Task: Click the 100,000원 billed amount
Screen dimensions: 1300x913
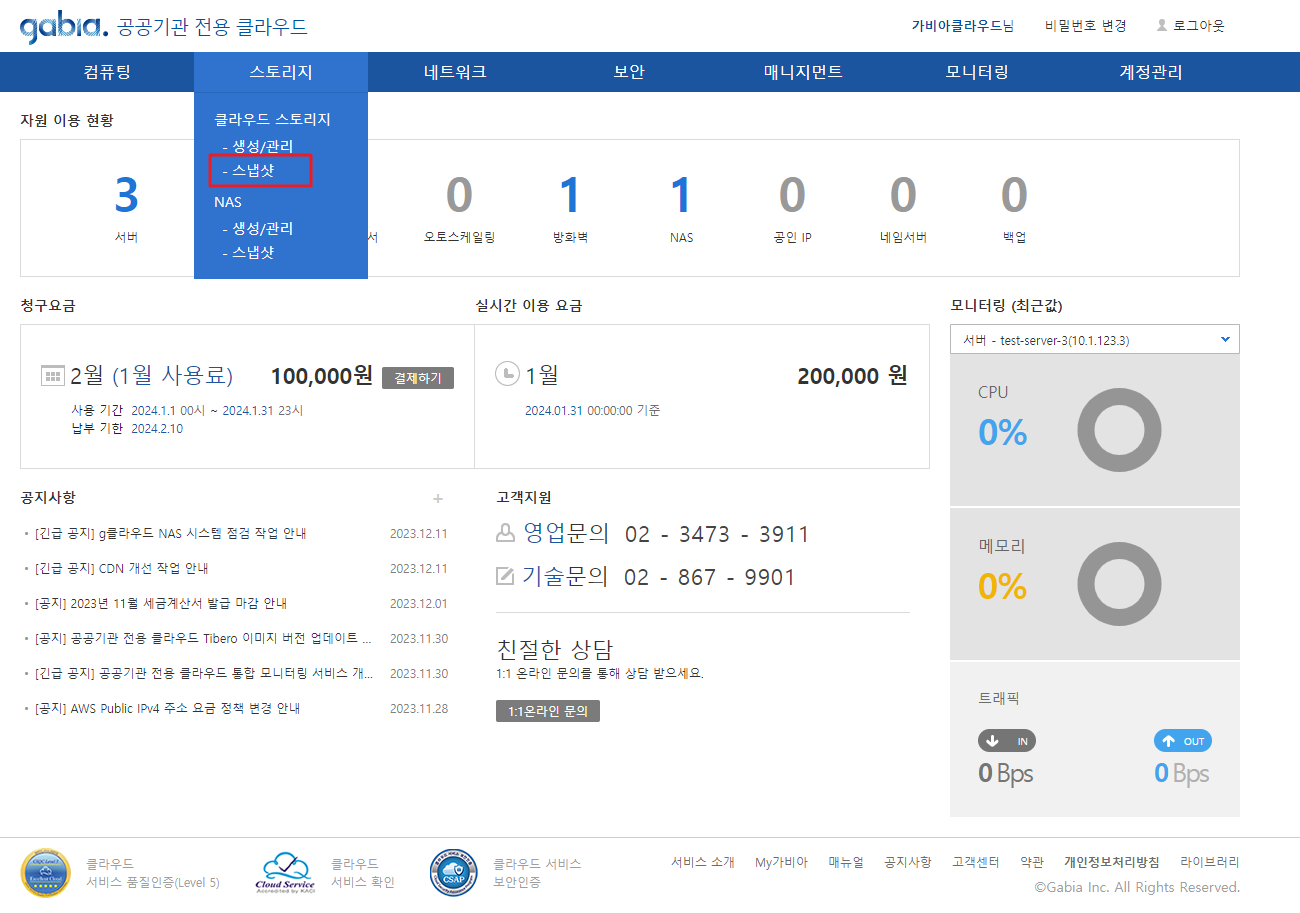Action: pyautogui.click(x=322, y=376)
